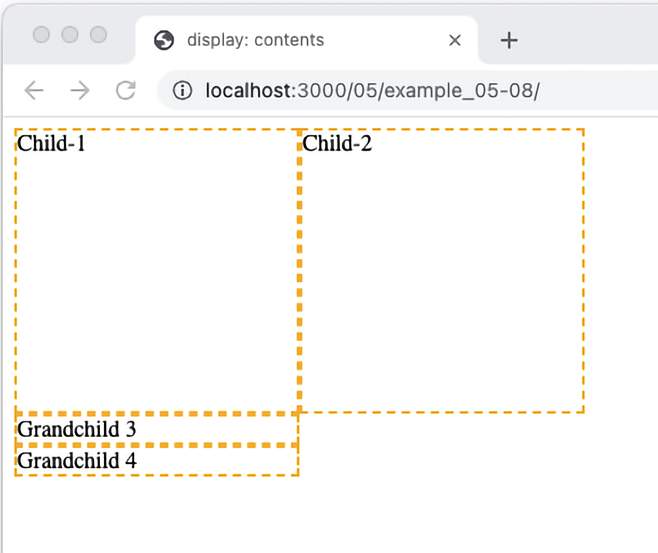The image size is (658, 553).
Task: Click the Child-2 text label
Action: point(337,144)
